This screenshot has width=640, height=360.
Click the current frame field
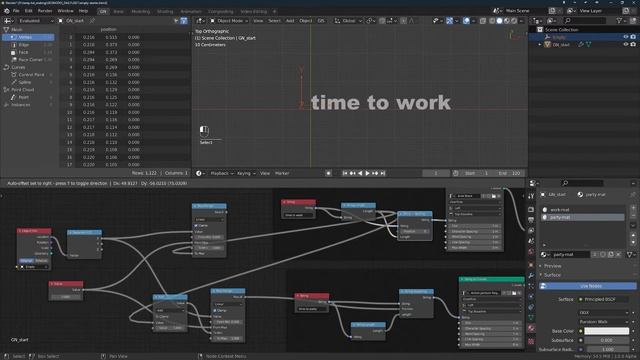pos(436,173)
